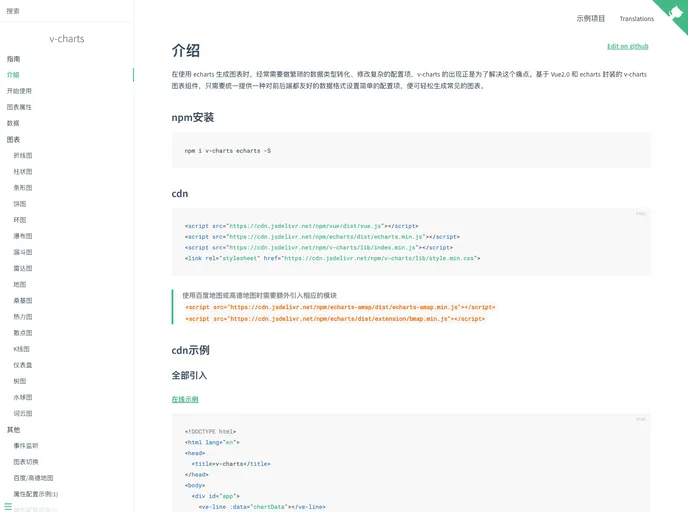
Task: Open the 漏斗图 funnel chart page
Action: coord(22,252)
